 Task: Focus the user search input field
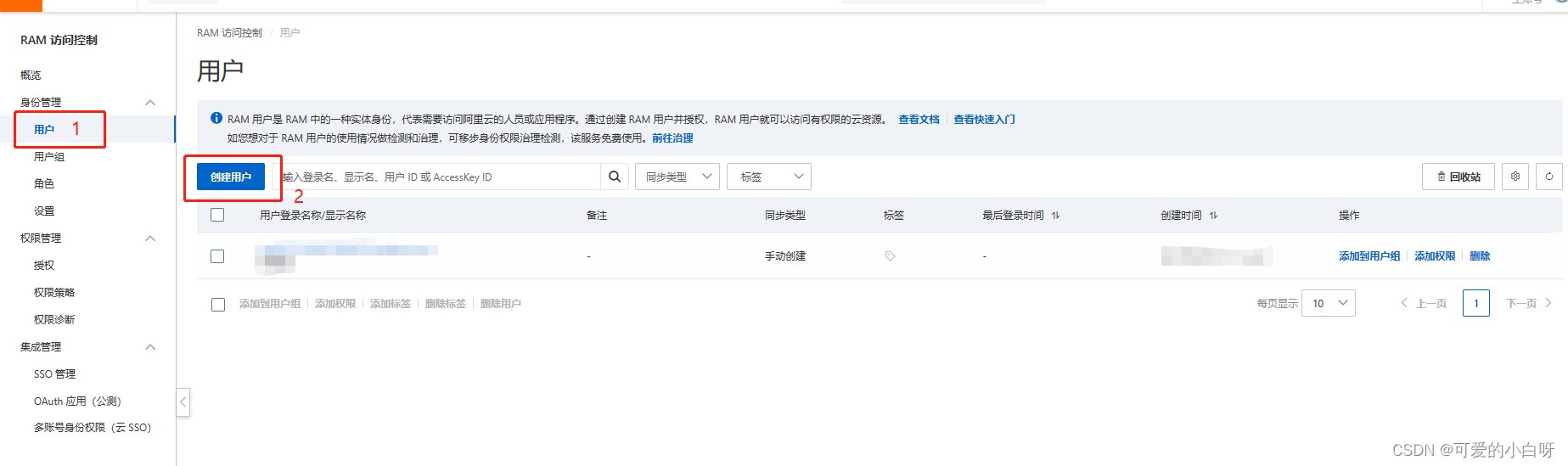[x=437, y=177]
